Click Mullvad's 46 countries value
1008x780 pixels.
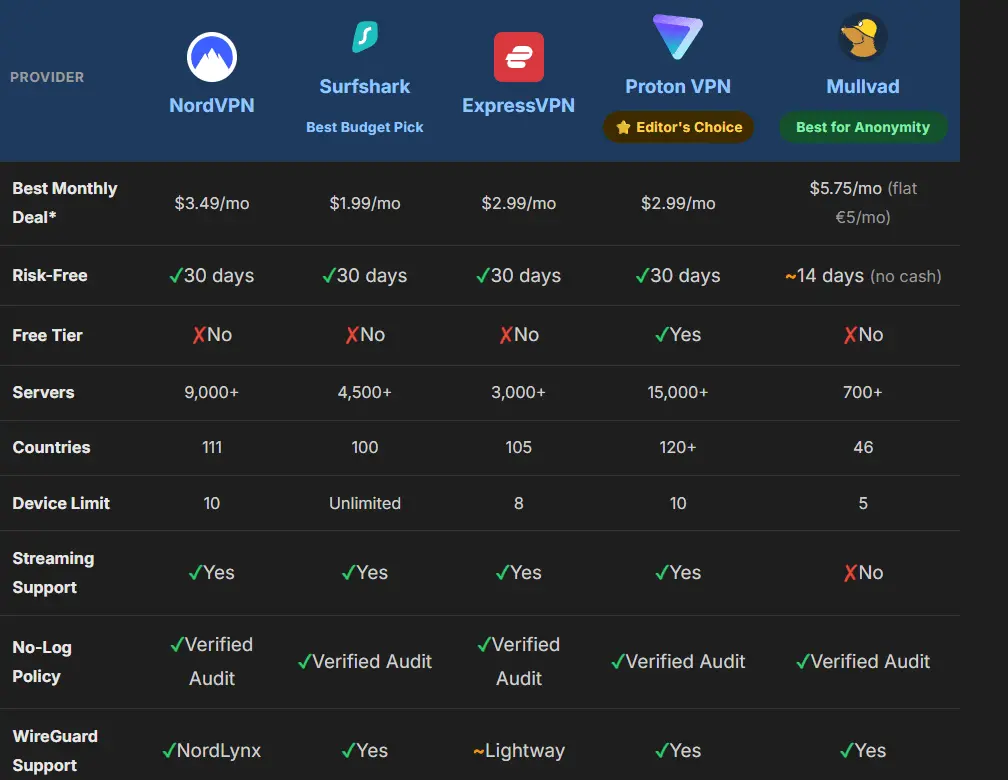click(x=863, y=448)
